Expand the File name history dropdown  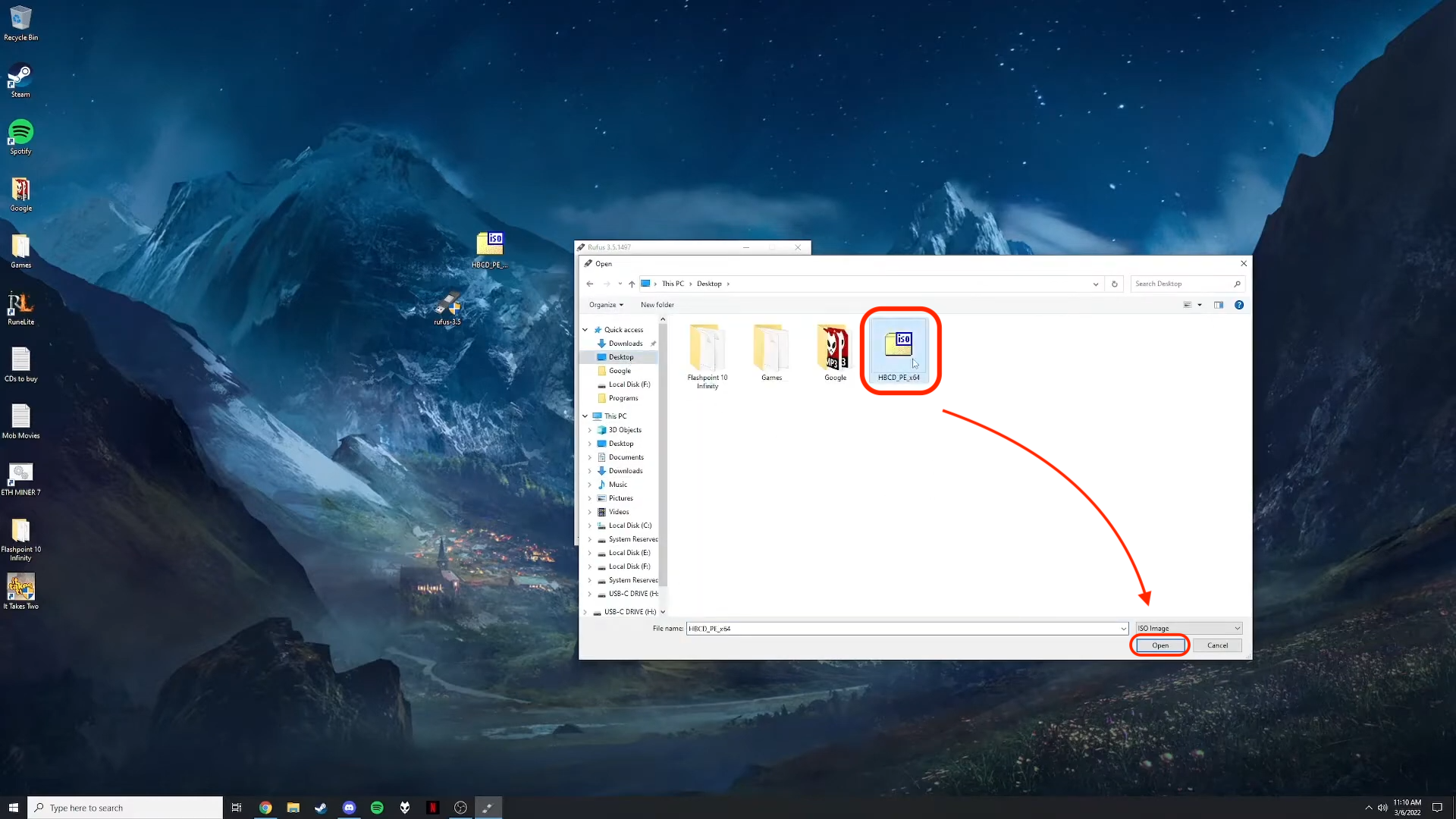pyautogui.click(x=1123, y=629)
